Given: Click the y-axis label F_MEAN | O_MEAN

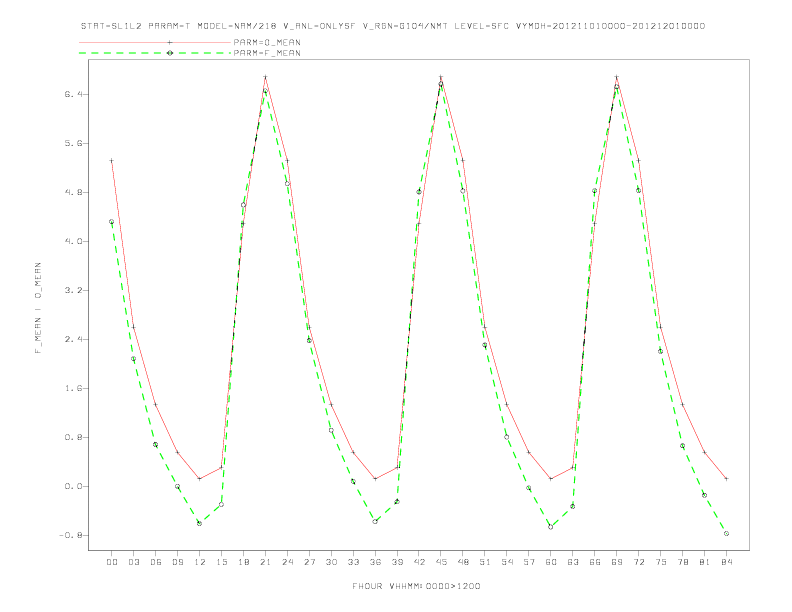Looking at the screenshot, I should pyautogui.click(x=38, y=308).
